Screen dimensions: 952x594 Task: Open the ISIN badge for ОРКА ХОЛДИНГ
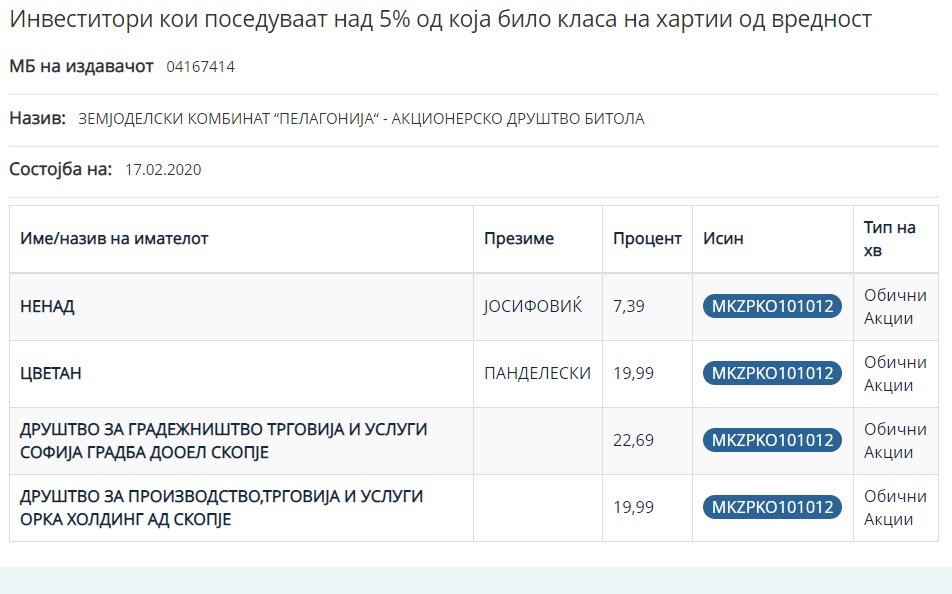pyautogui.click(x=772, y=508)
